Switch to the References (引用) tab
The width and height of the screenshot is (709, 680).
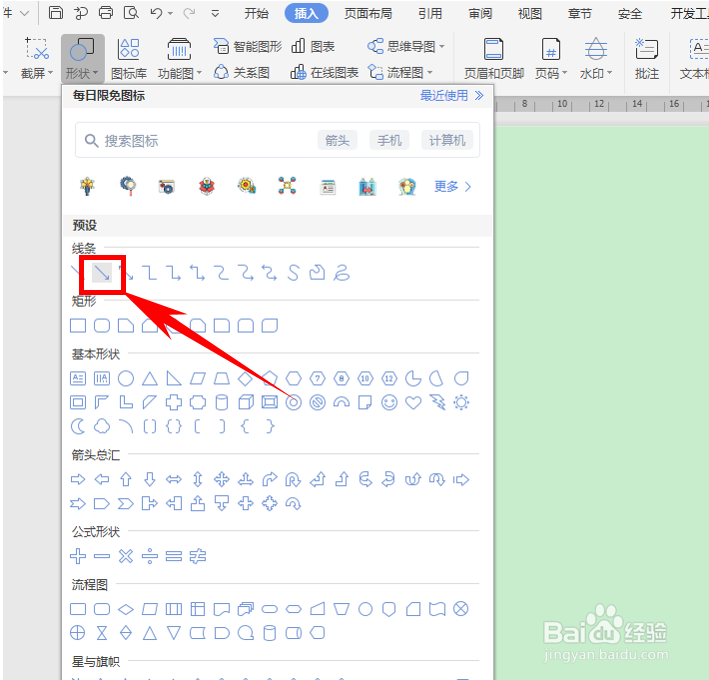tap(430, 14)
